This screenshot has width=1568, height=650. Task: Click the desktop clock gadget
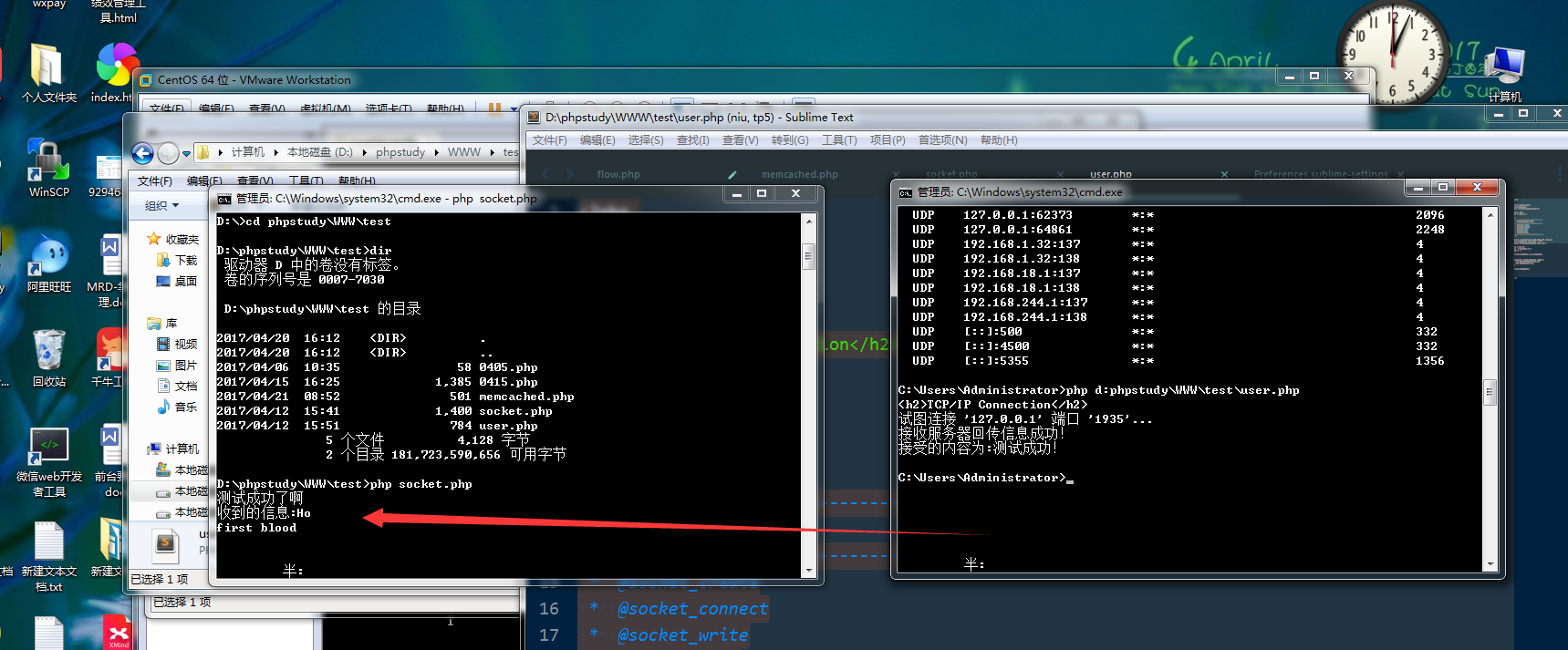pos(1392,53)
